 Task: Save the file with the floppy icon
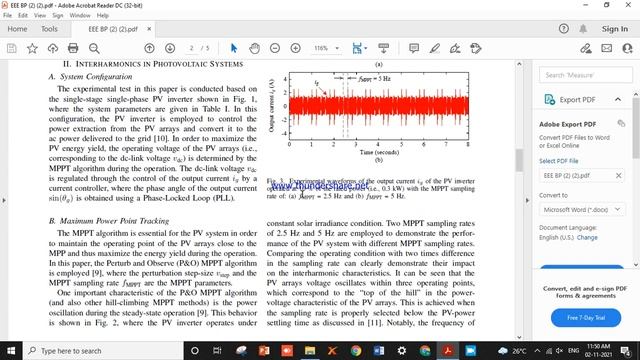click(x=12, y=49)
